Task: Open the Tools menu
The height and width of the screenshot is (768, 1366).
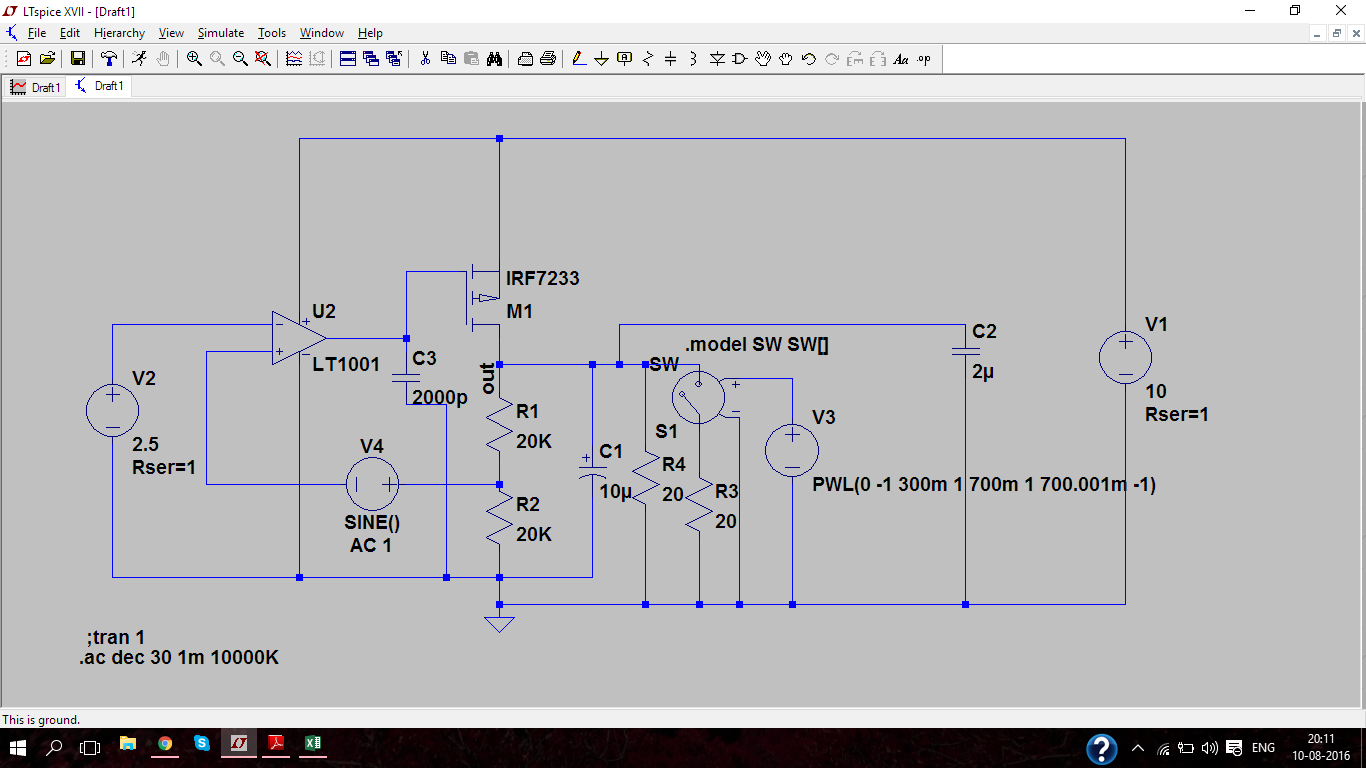Action: coord(272,33)
